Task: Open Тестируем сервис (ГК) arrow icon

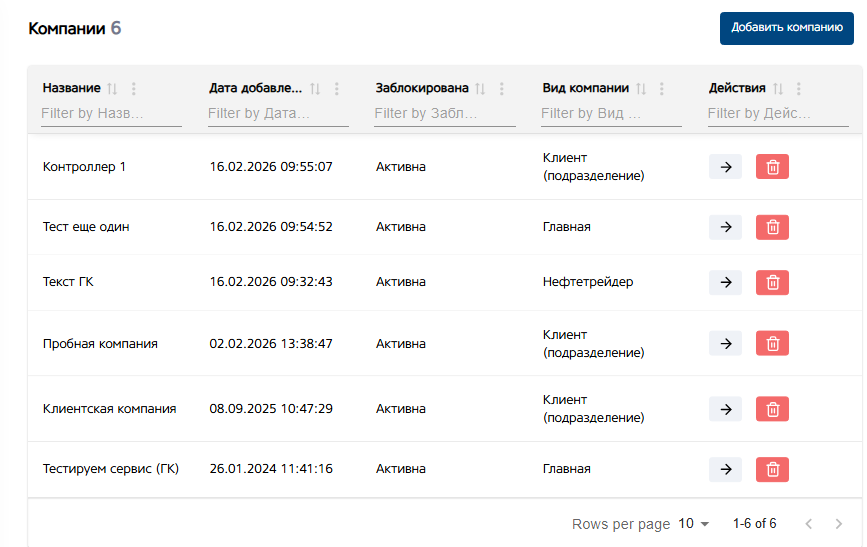Action: click(725, 470)
